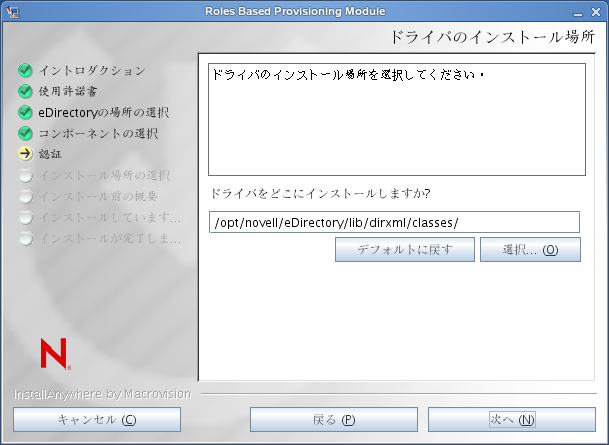609x445 pixels.
Task: Select the current 認証 step label
Action: [x=50, y=154]
